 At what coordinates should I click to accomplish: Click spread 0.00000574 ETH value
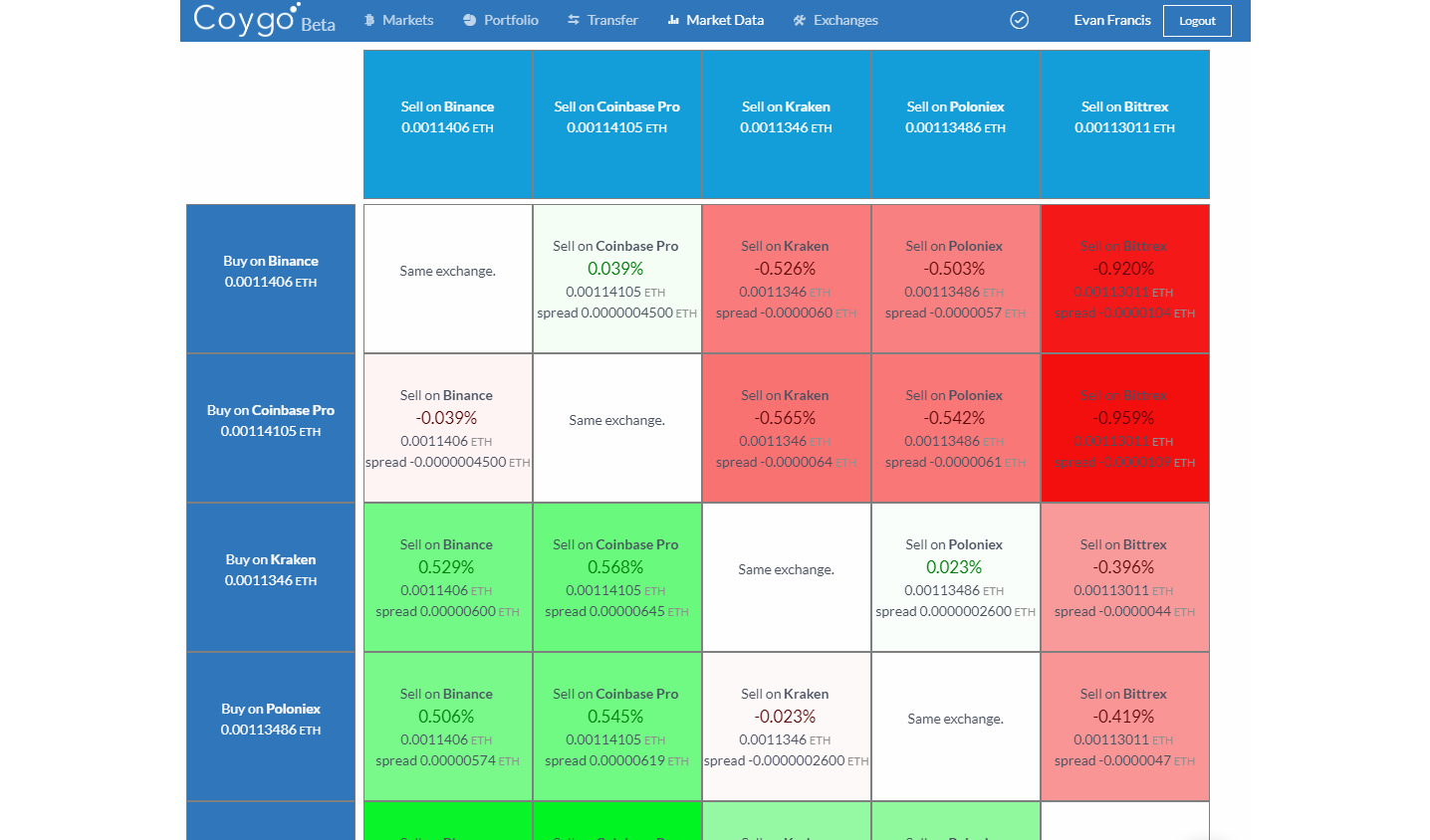click(x=448, y=760)
